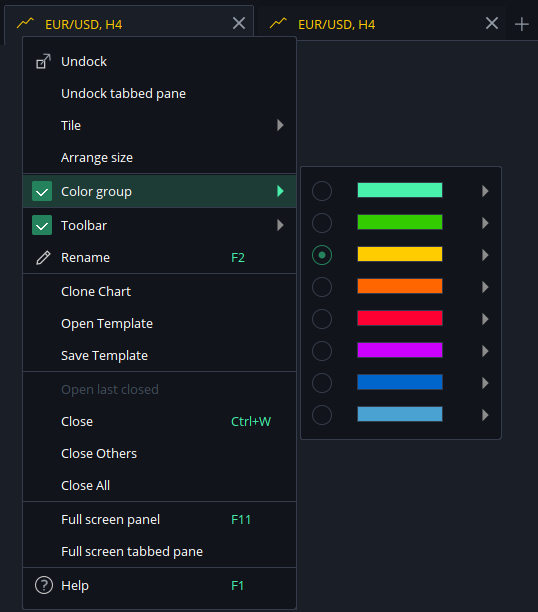538x612 pixels.
Task: Expand the Toolbar submenu arrow
Action: point(280,225)
